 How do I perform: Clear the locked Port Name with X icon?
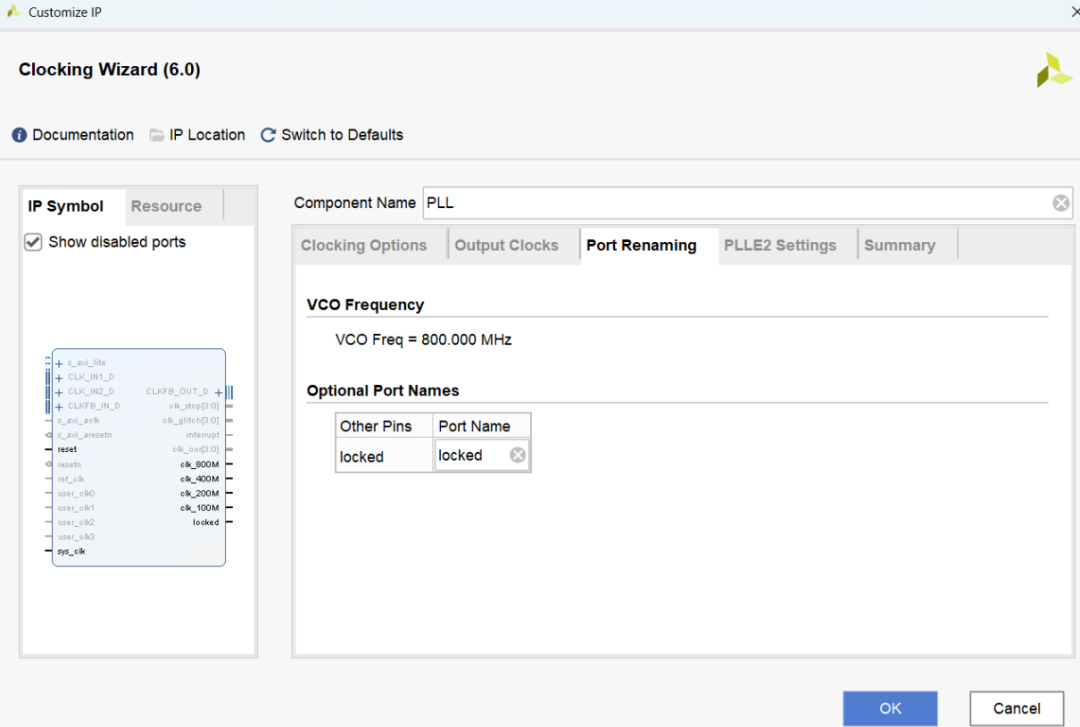pos(517,455)
